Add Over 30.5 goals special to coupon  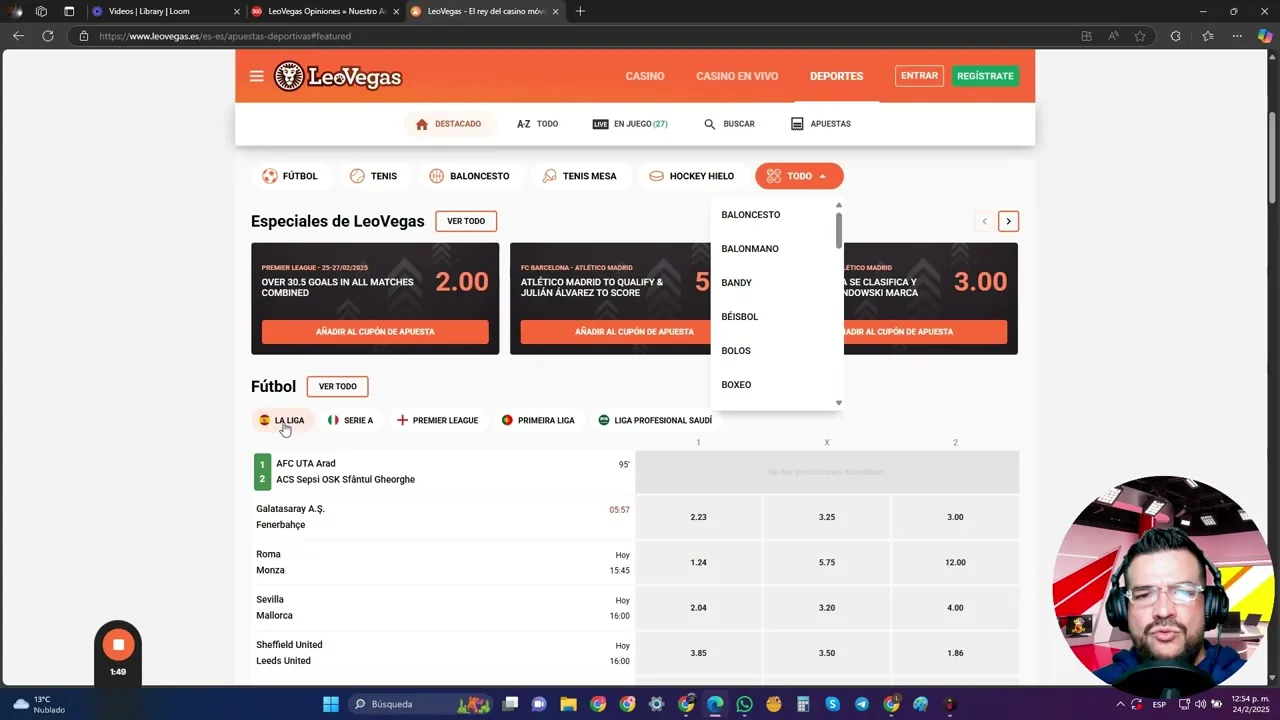[x=375, y=332]
